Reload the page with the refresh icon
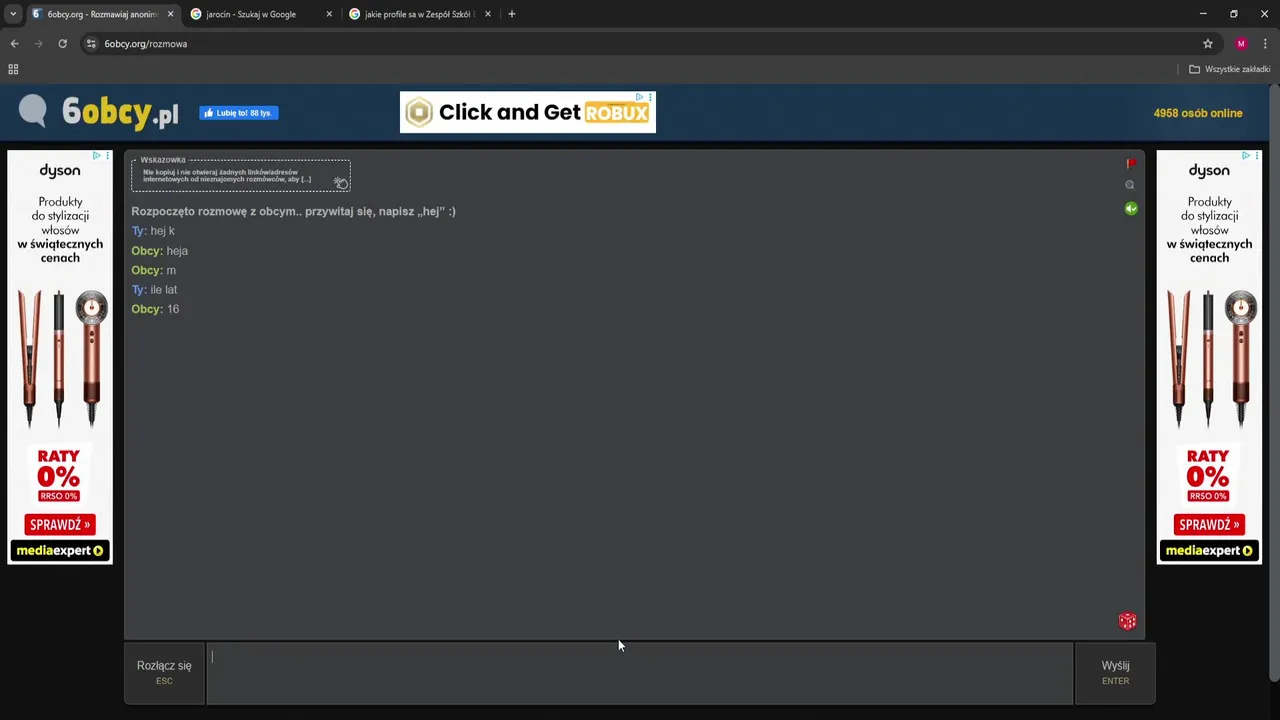 (62, 44)
